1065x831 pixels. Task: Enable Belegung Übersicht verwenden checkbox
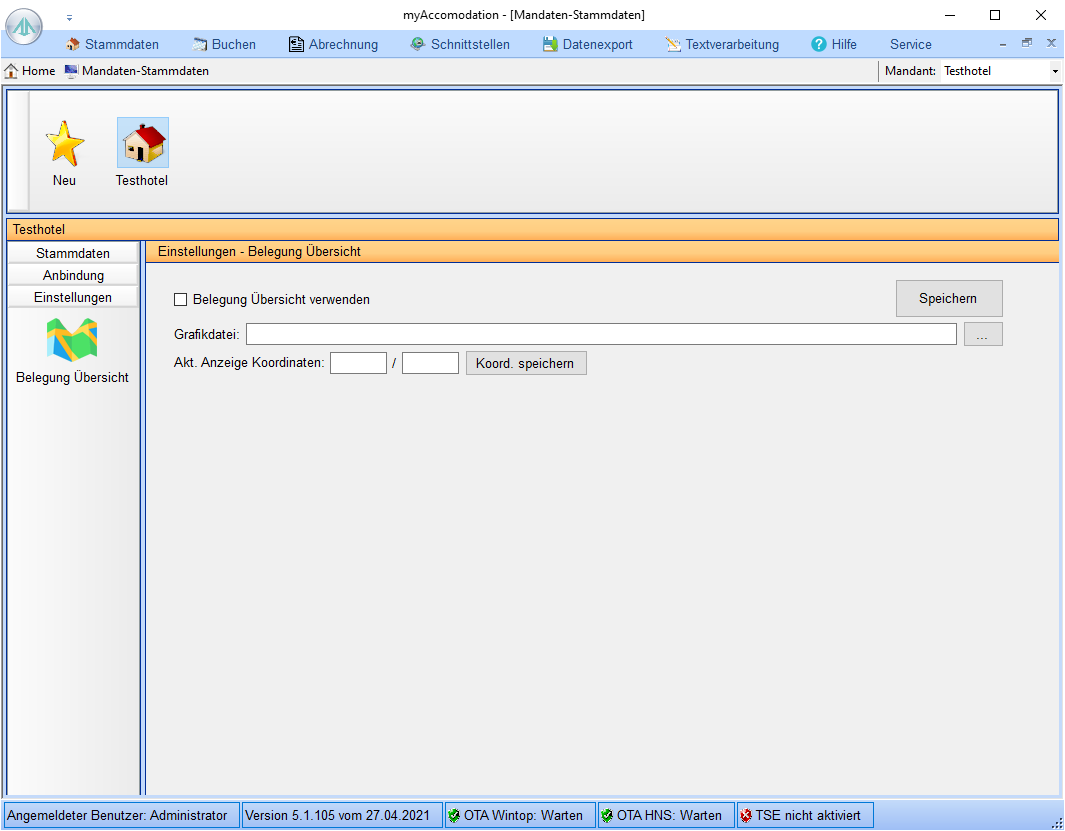click(x=181, y=299)
